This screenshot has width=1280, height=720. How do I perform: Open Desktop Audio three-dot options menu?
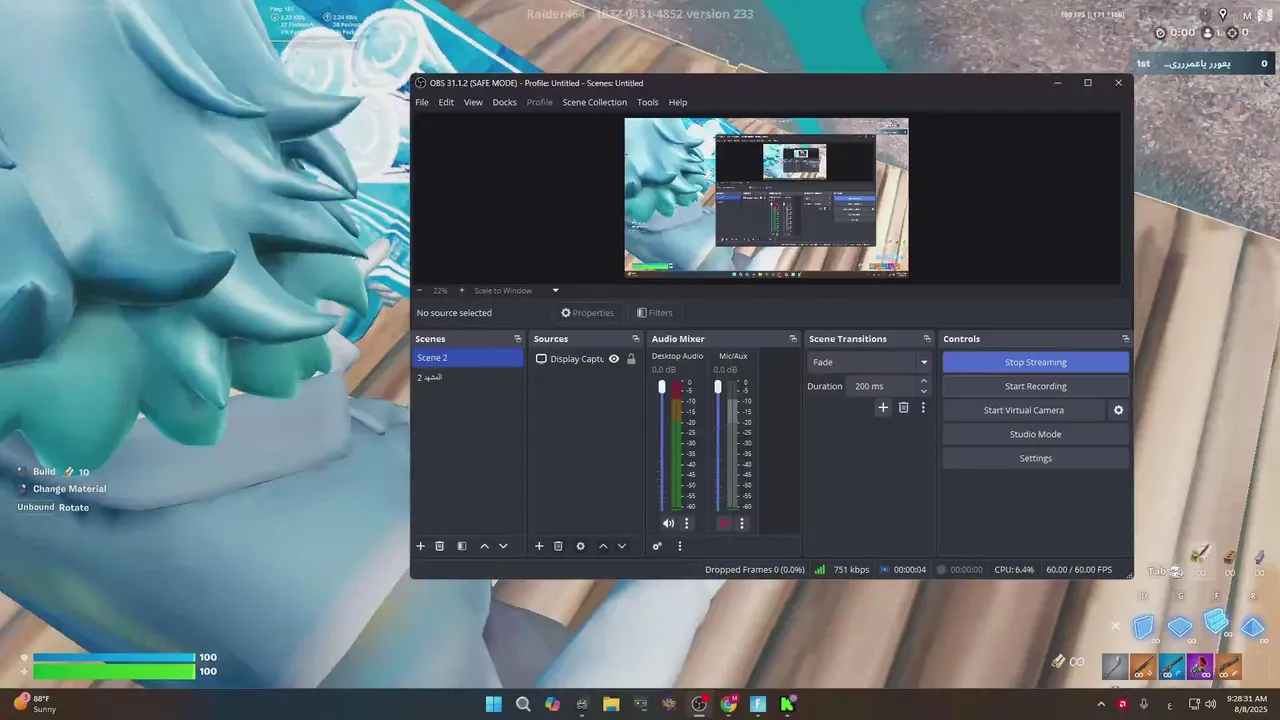[686, 523]
